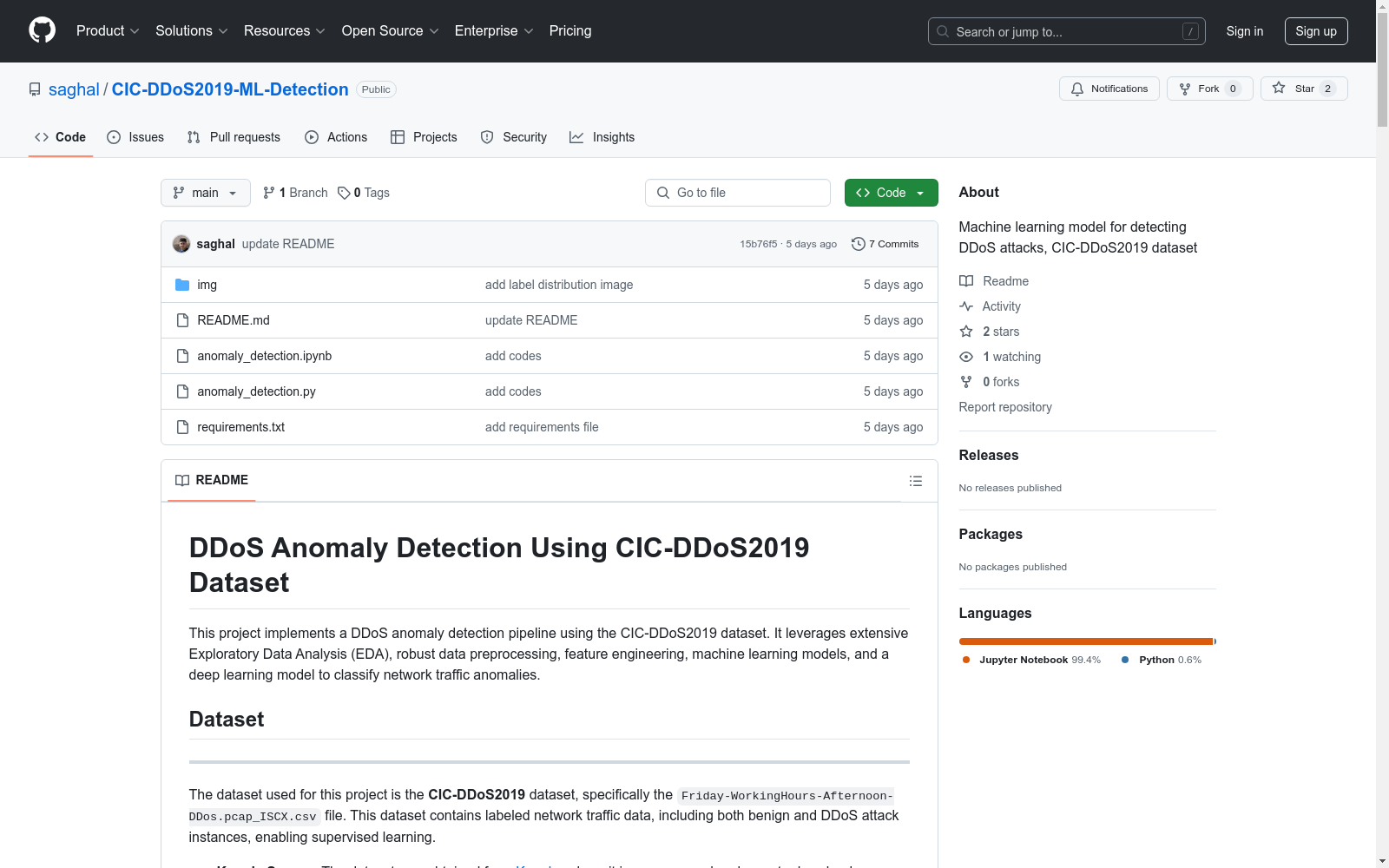Click the Pricing link

click(570, 30)
